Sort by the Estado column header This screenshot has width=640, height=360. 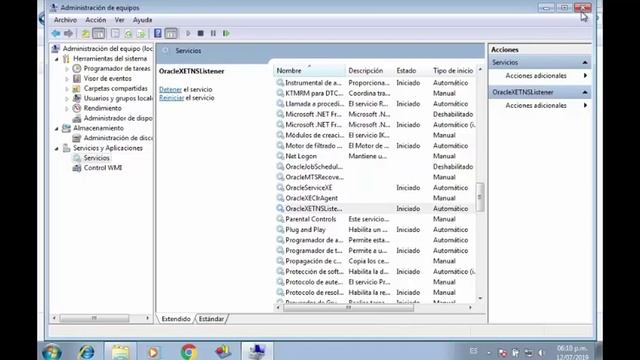412,71
